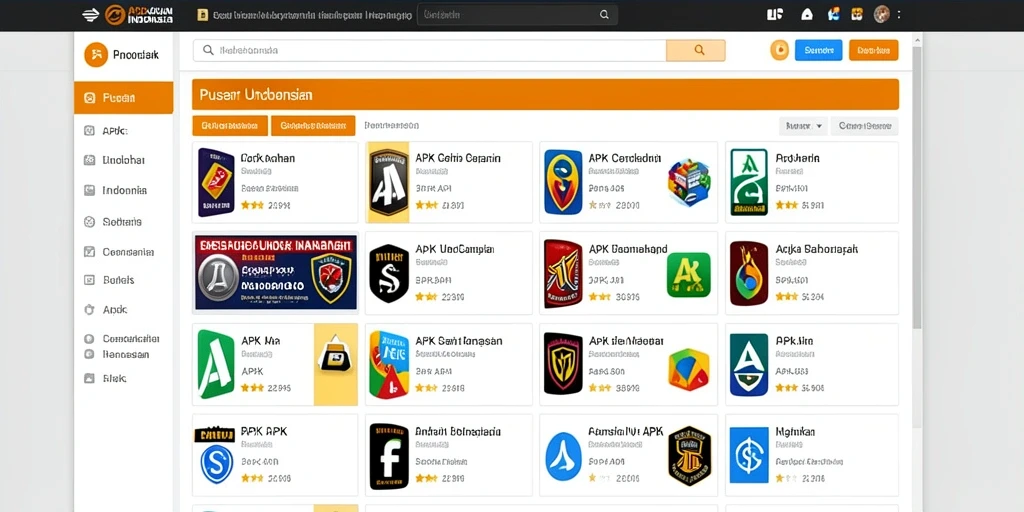The image size is (1024, 512).
Task: Open the Ceonsanian sidebar section
Action: (128, 251)
